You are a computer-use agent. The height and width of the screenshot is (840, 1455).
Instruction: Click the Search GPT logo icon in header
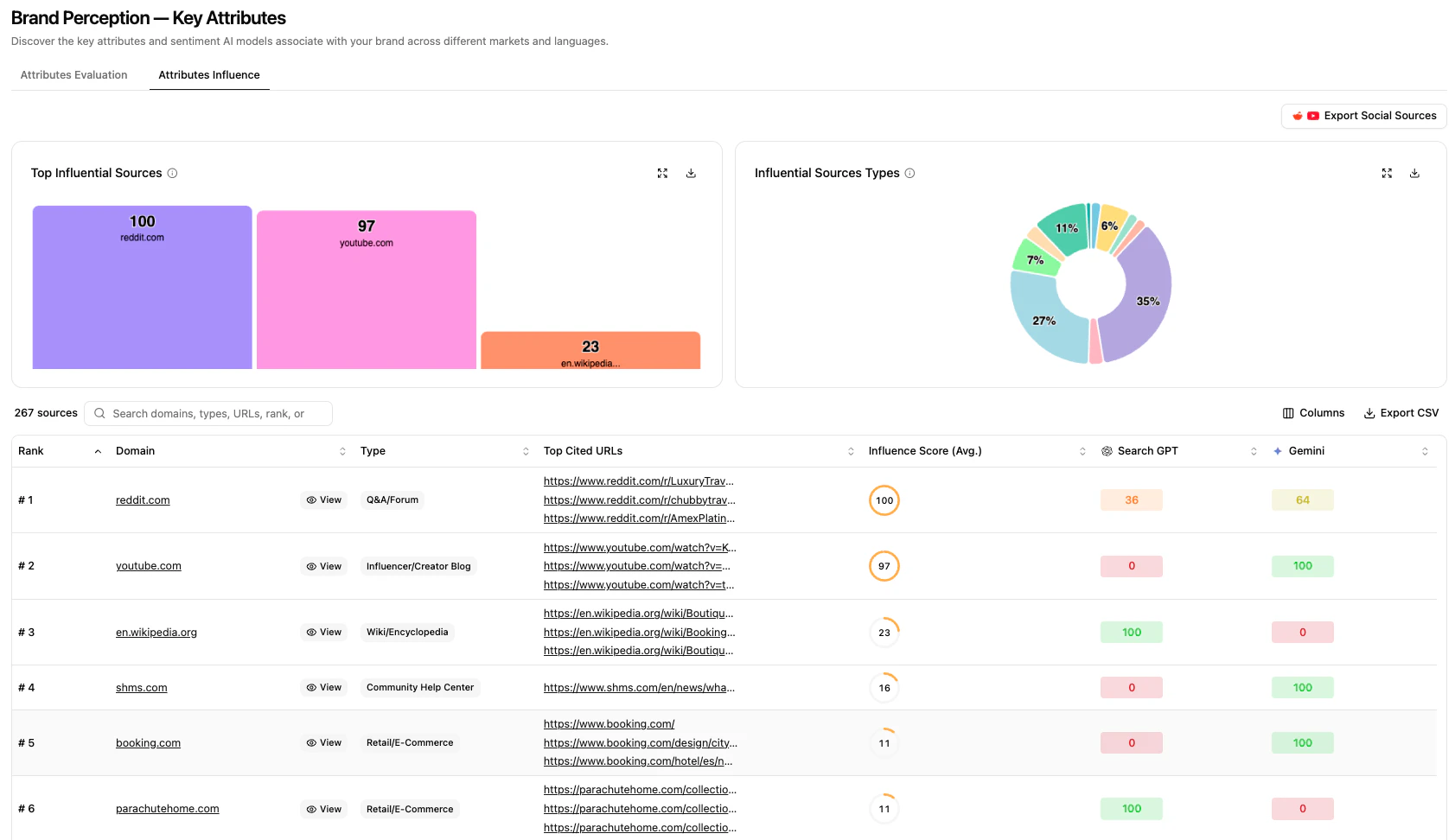1107,451
